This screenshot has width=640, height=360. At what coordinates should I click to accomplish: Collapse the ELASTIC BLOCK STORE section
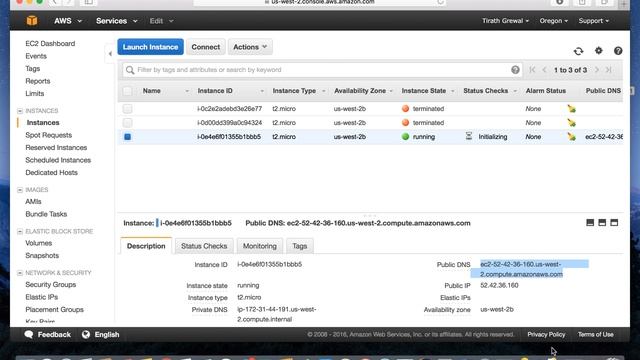click(20, 231)
